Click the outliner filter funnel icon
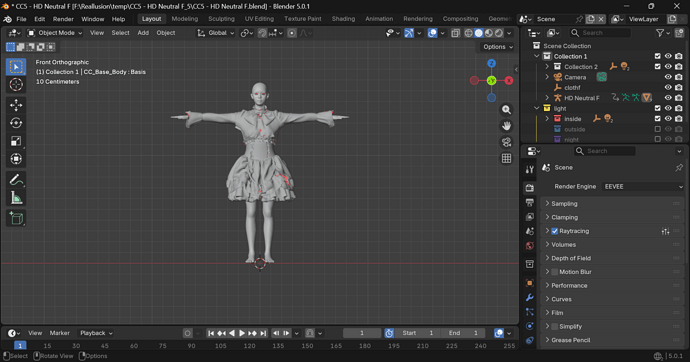Viewport: 690px width, 362px height. (660, 33)
